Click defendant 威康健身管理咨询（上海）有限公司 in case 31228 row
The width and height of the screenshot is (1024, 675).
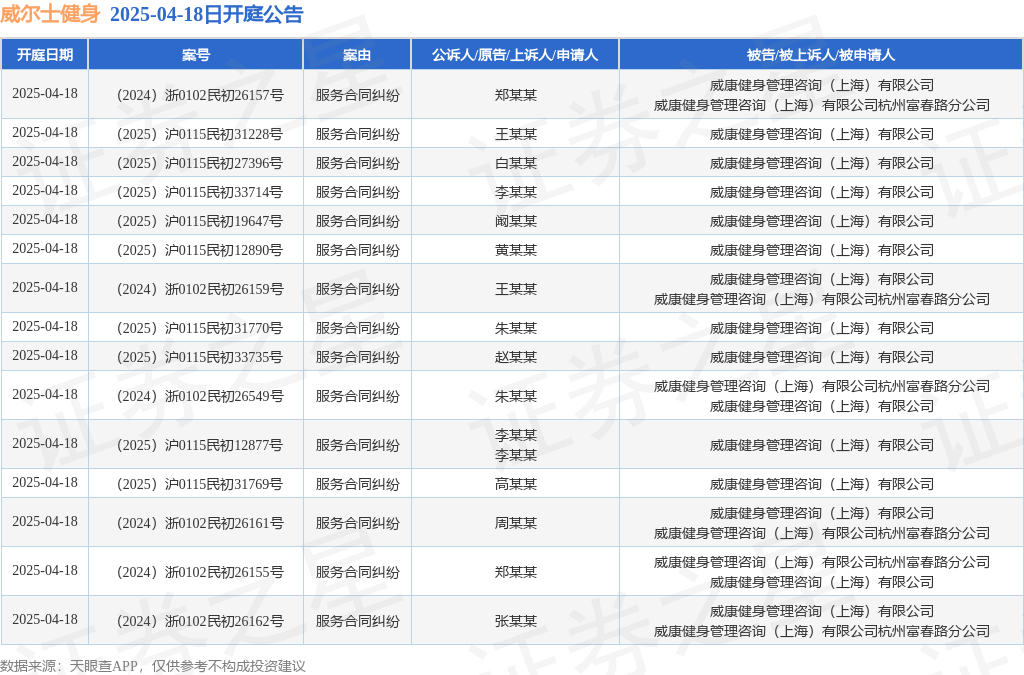[822, 134]
